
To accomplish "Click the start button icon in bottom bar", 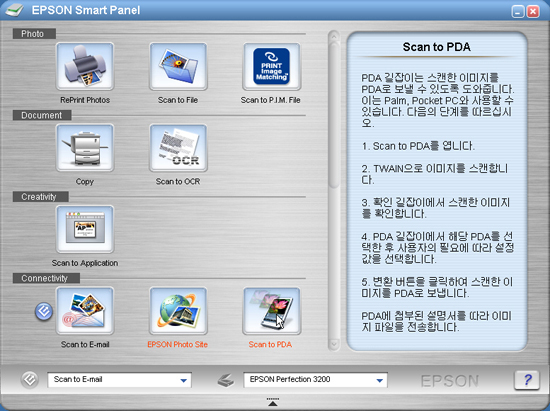I will coord(29,380).
